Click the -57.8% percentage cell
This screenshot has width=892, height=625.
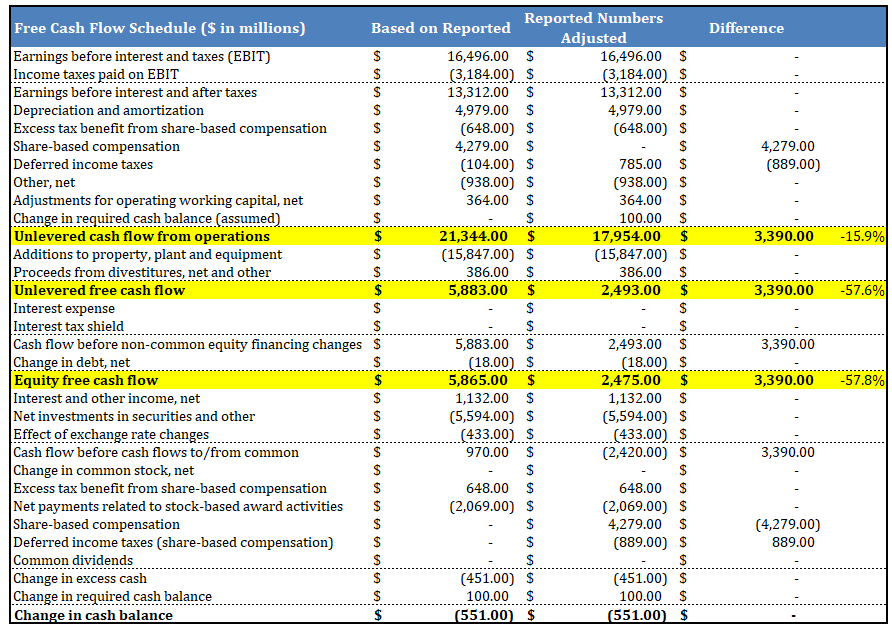863,381
